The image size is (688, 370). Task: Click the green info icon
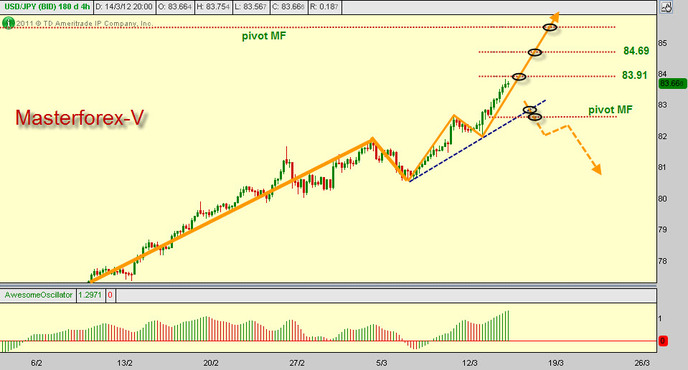(x=8, y=23)
